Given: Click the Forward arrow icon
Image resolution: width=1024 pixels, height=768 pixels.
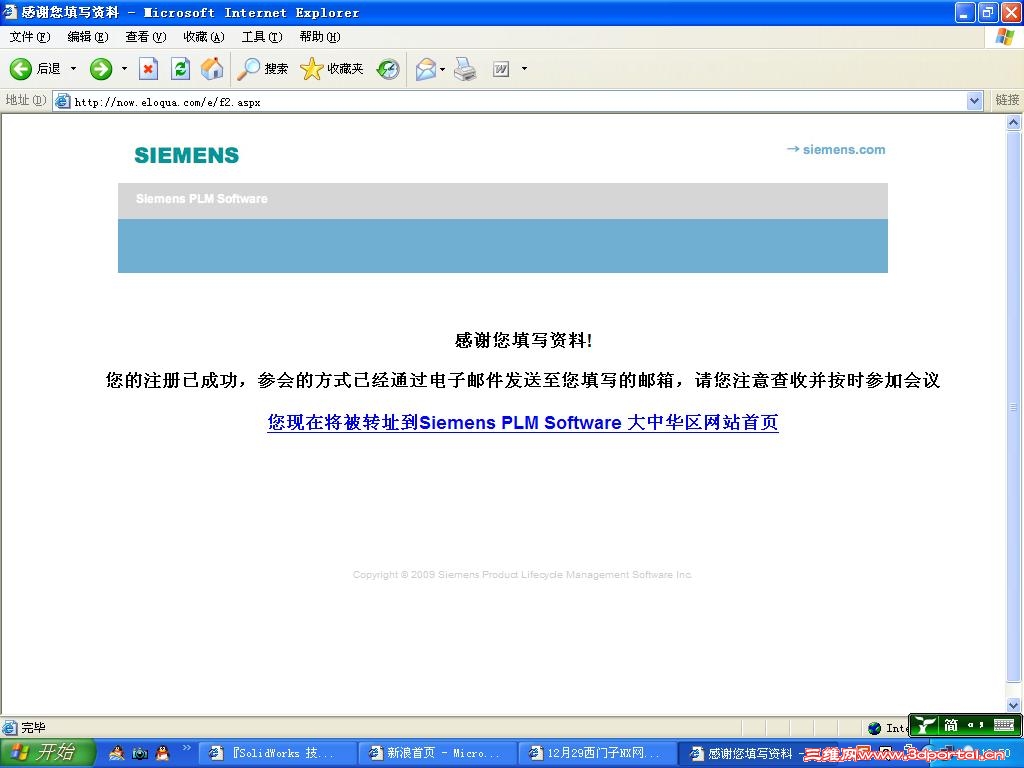Looking at the screenshot, I should tap(101, 69).
